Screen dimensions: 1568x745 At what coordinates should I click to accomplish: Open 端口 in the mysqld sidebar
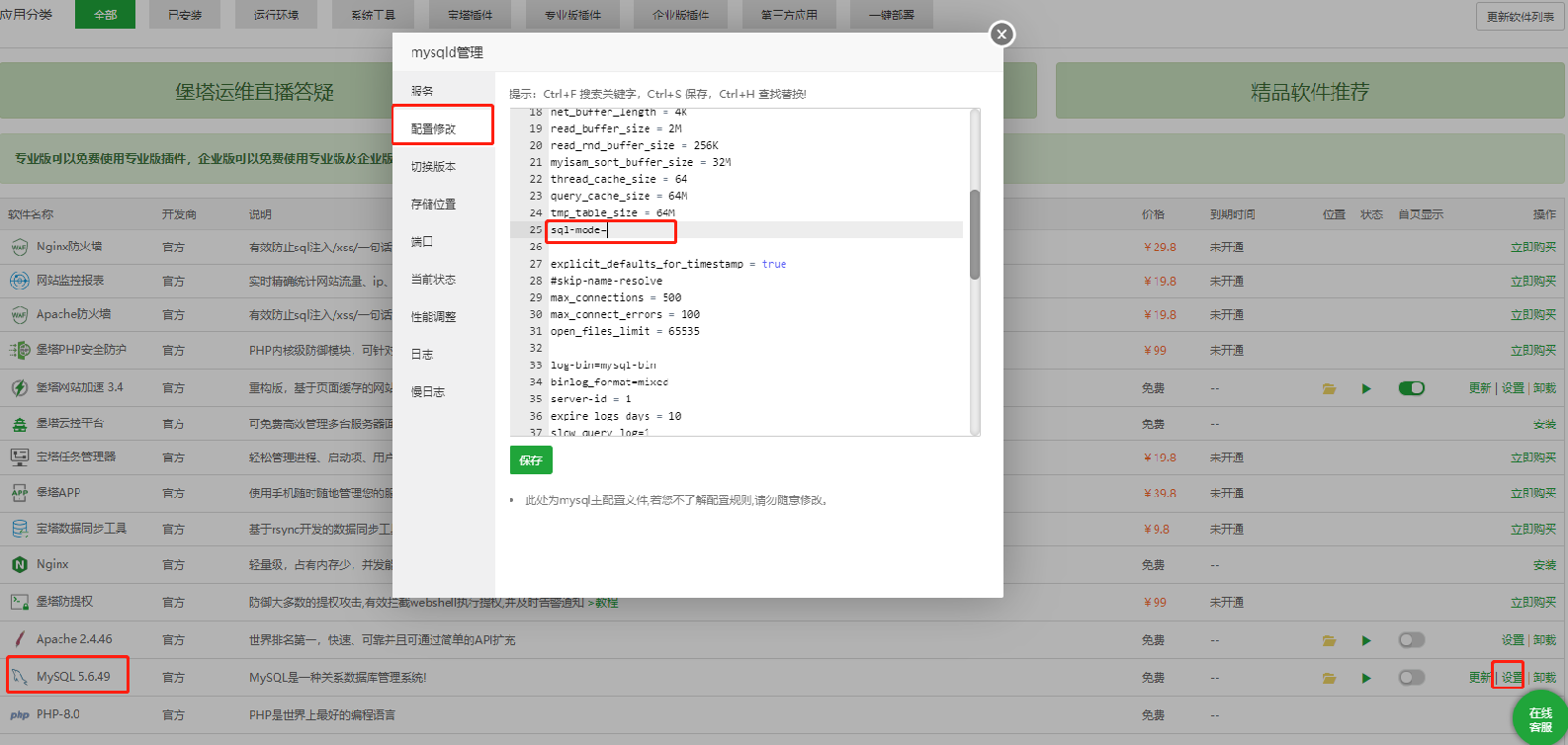422,242
